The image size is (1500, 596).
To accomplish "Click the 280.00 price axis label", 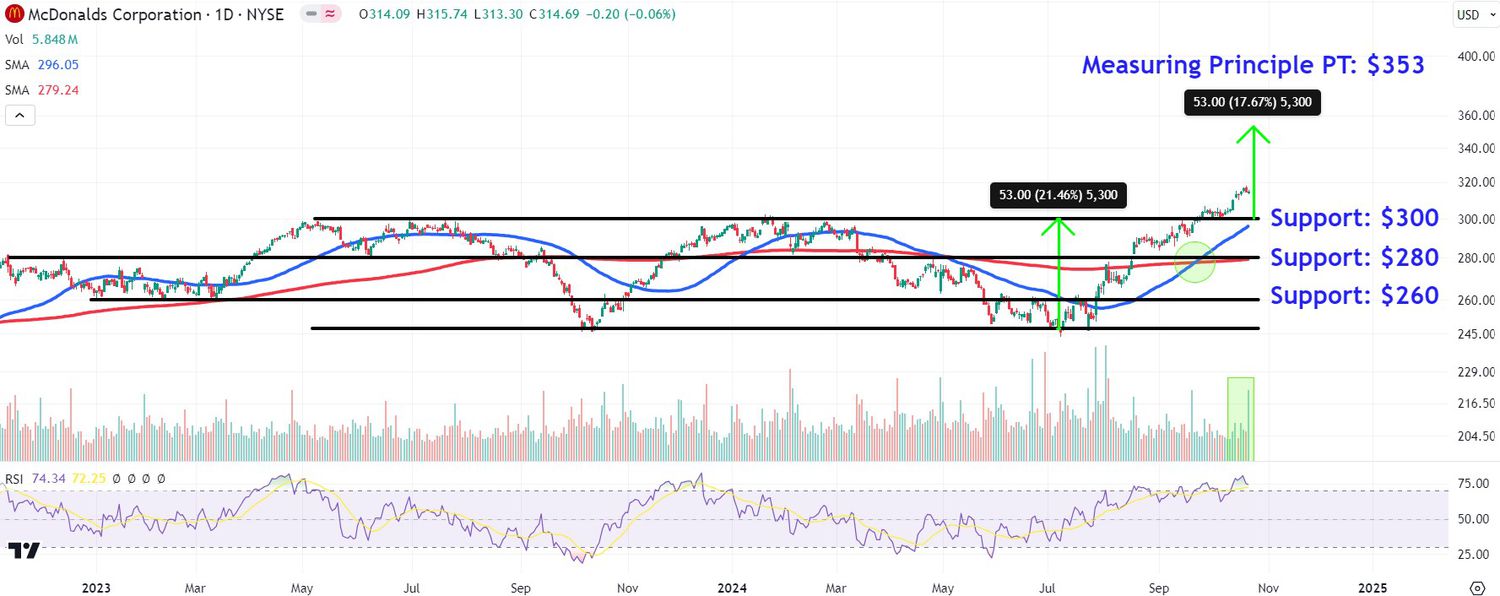I will [1476, 259].
